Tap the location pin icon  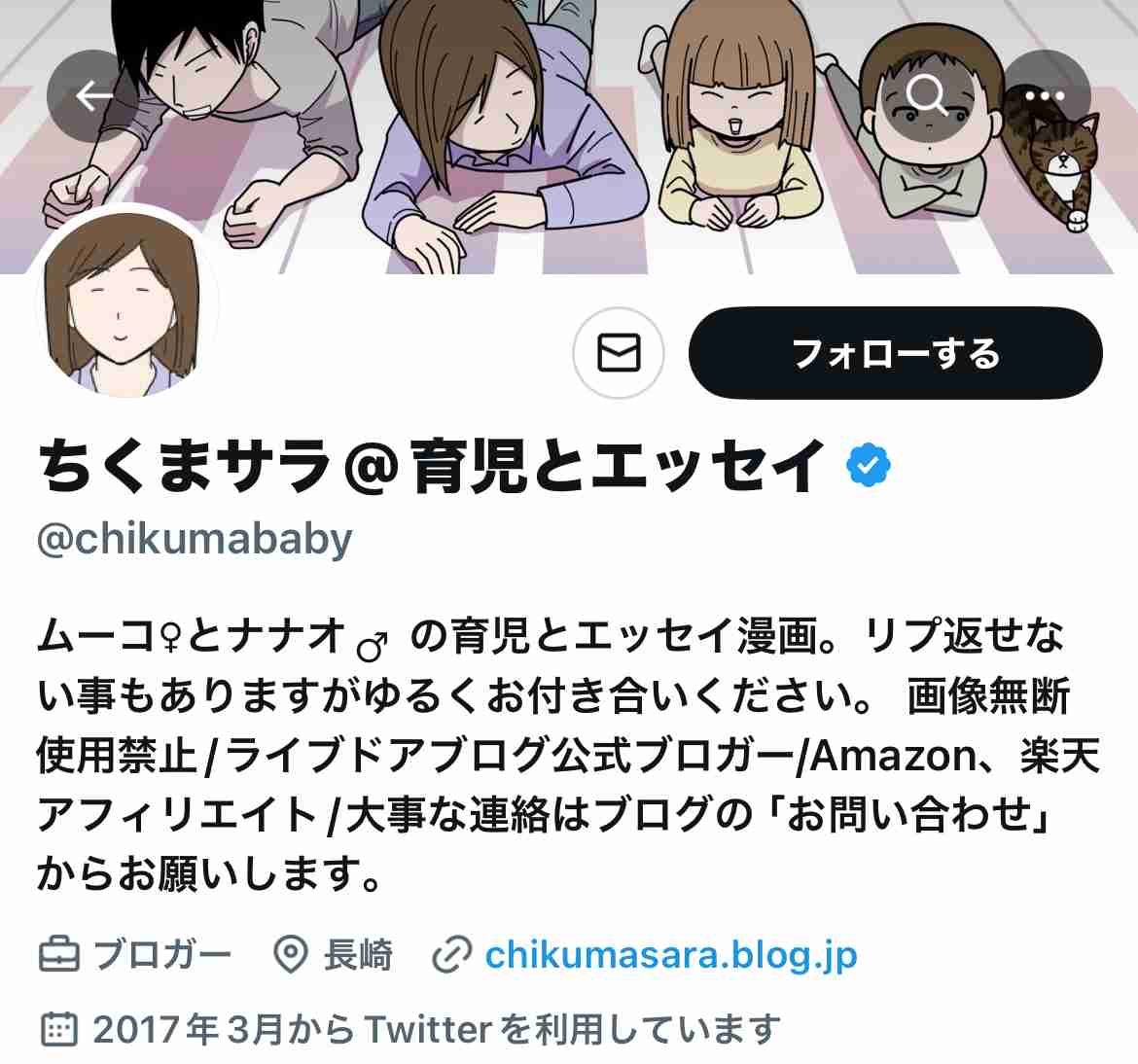pos(291,954)
